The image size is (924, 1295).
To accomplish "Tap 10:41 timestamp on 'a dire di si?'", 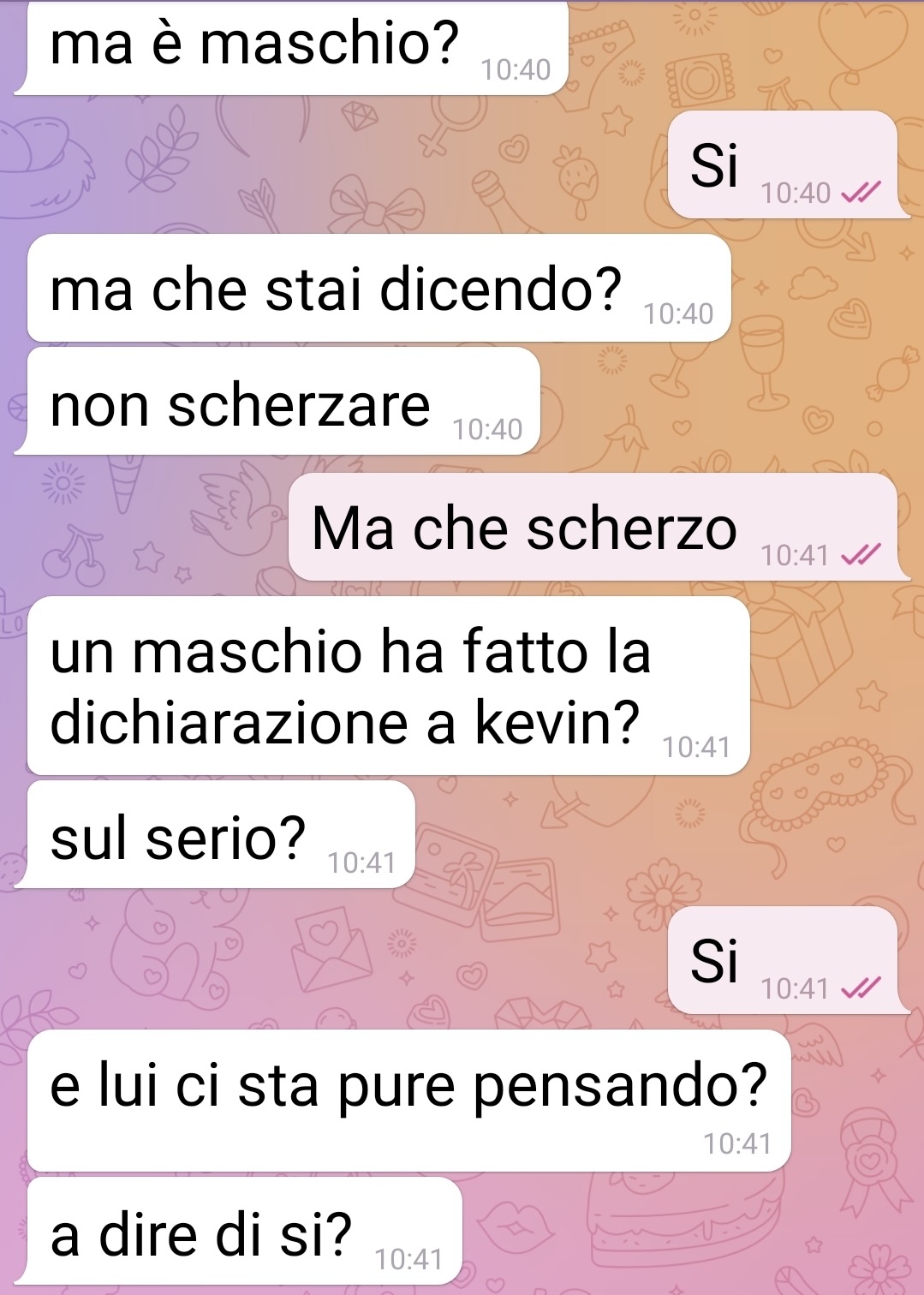I will pyautogui.click(x=408, y=1259).
